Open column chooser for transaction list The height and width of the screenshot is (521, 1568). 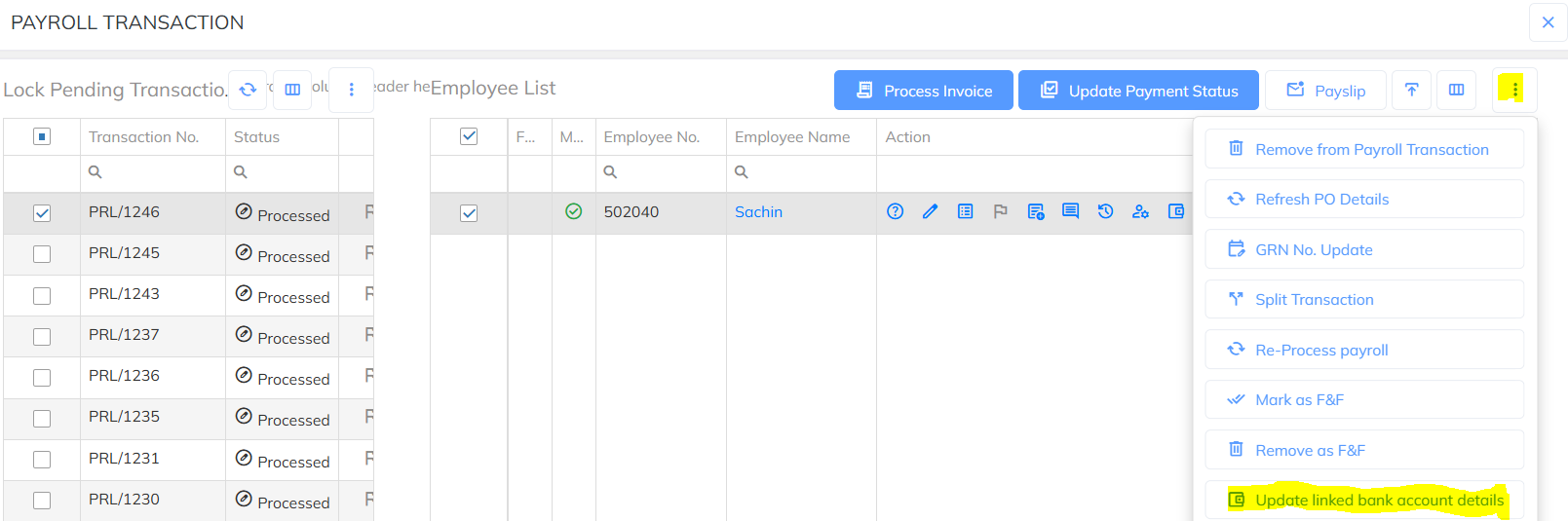tap(292, 90)
